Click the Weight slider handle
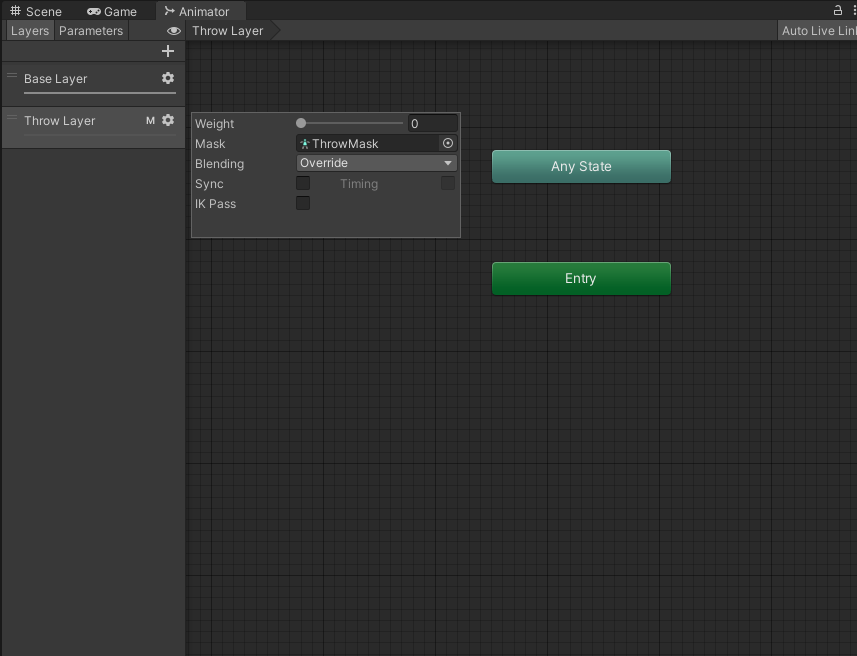The height and width of the screenshot is (656, 857). tap(301, 124)
